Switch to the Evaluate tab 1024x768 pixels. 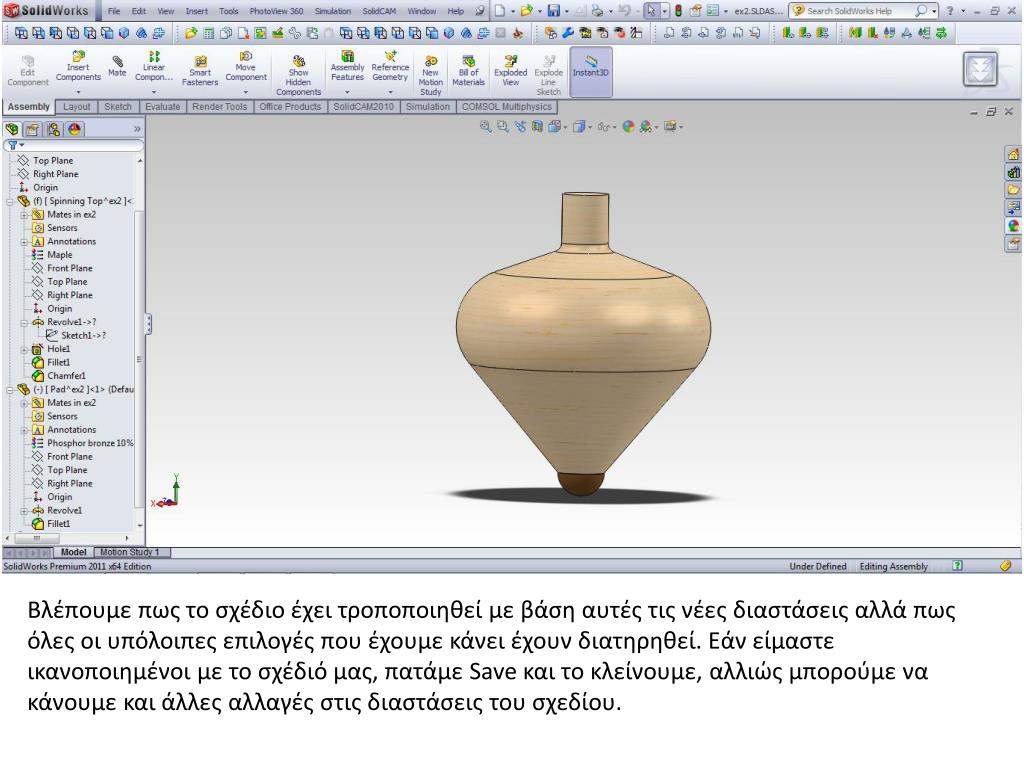(x=162, y=107)
